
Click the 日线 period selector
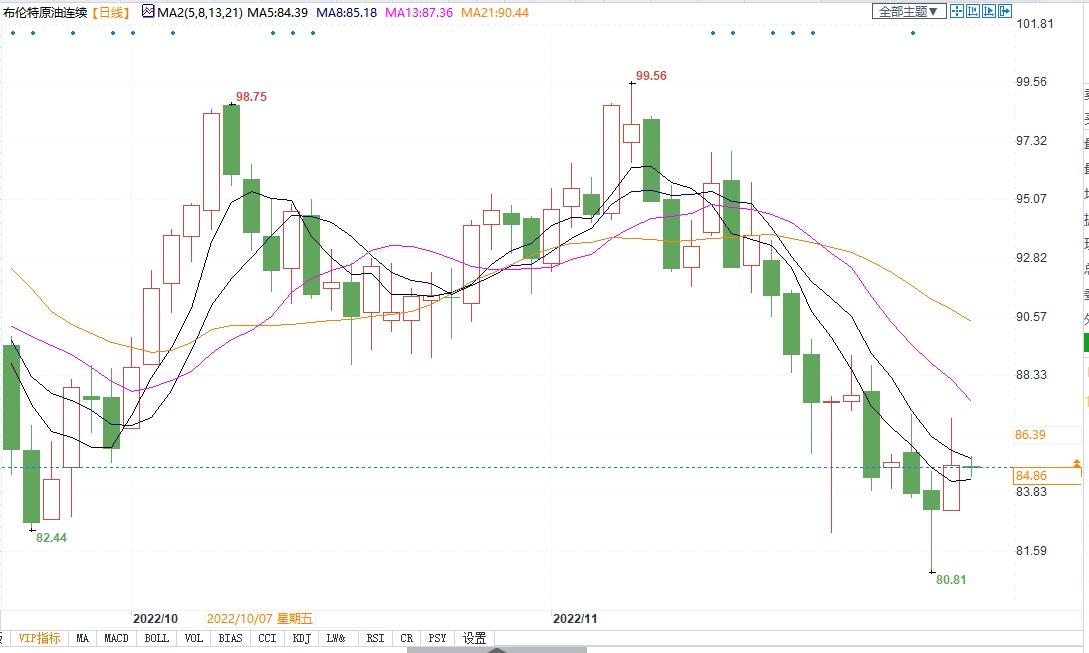(x=112, y=12)
